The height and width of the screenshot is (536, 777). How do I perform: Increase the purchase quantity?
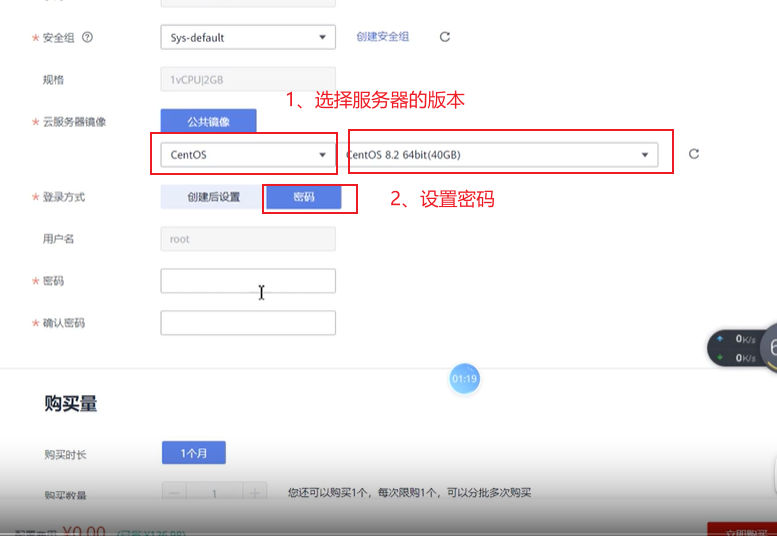(x=255, y=493)
